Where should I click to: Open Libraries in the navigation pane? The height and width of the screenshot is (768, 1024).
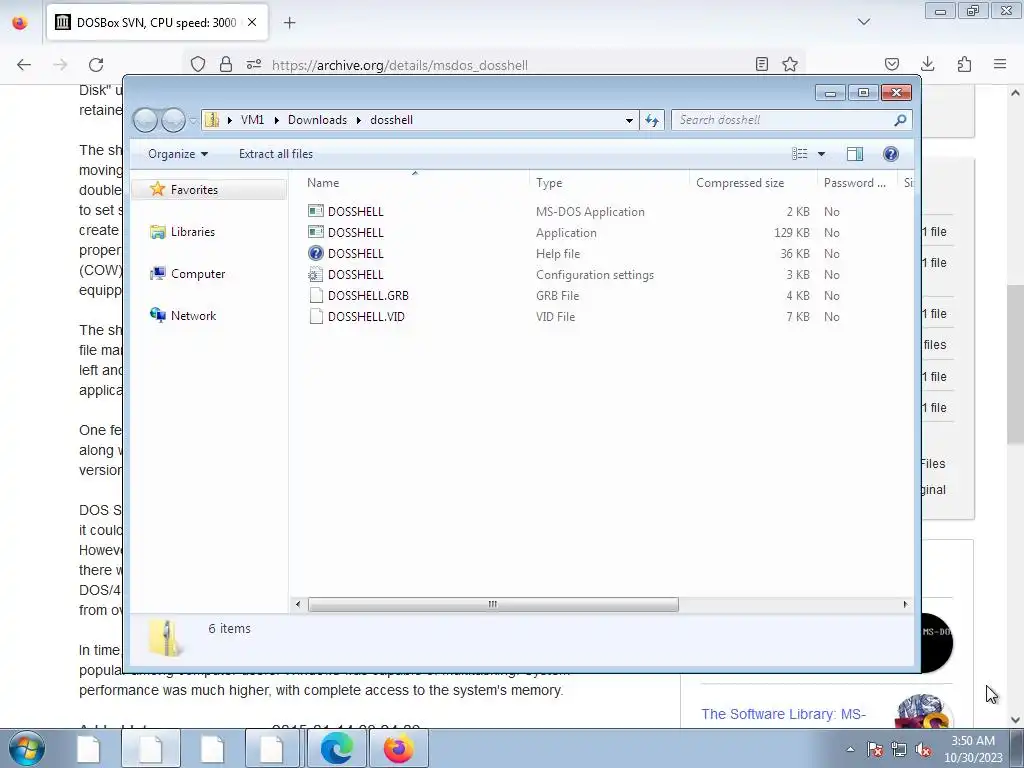coord(193,232)
